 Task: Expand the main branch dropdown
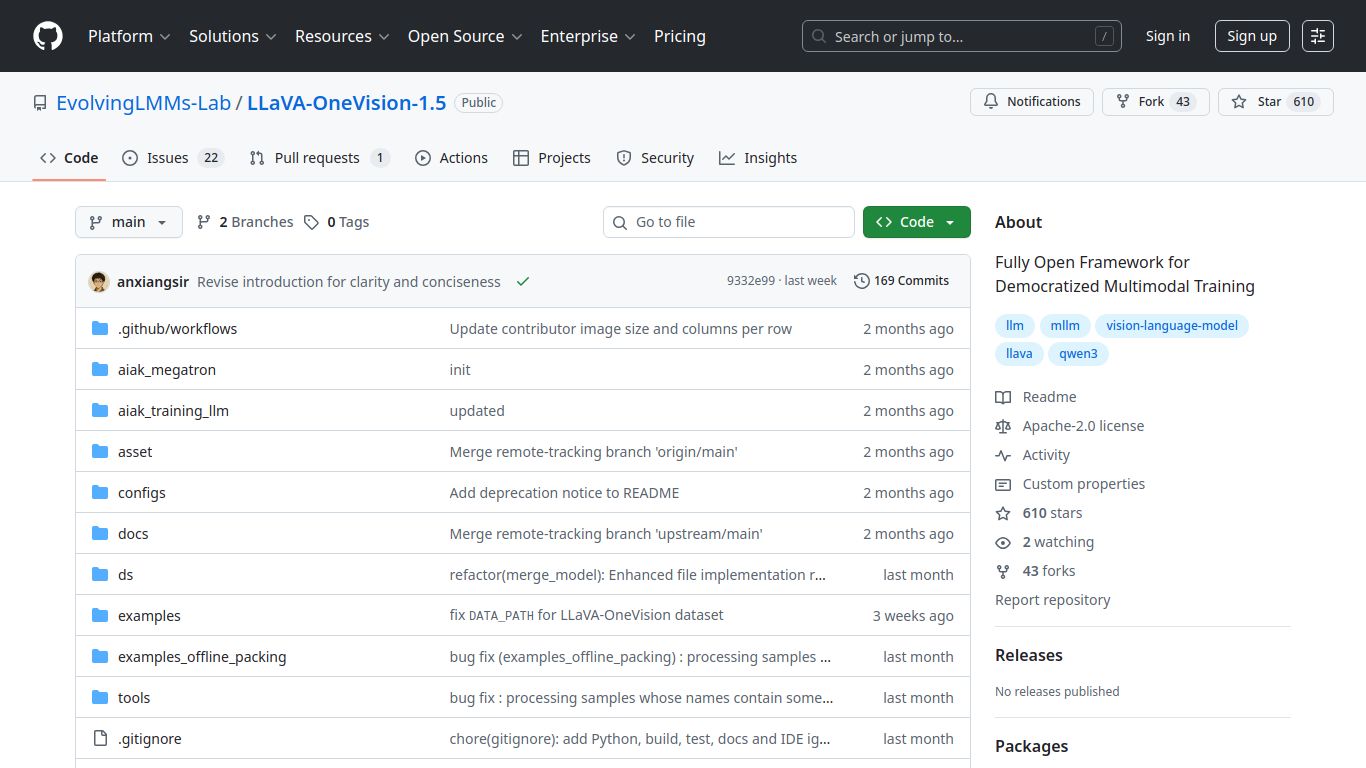pos(129,222)
